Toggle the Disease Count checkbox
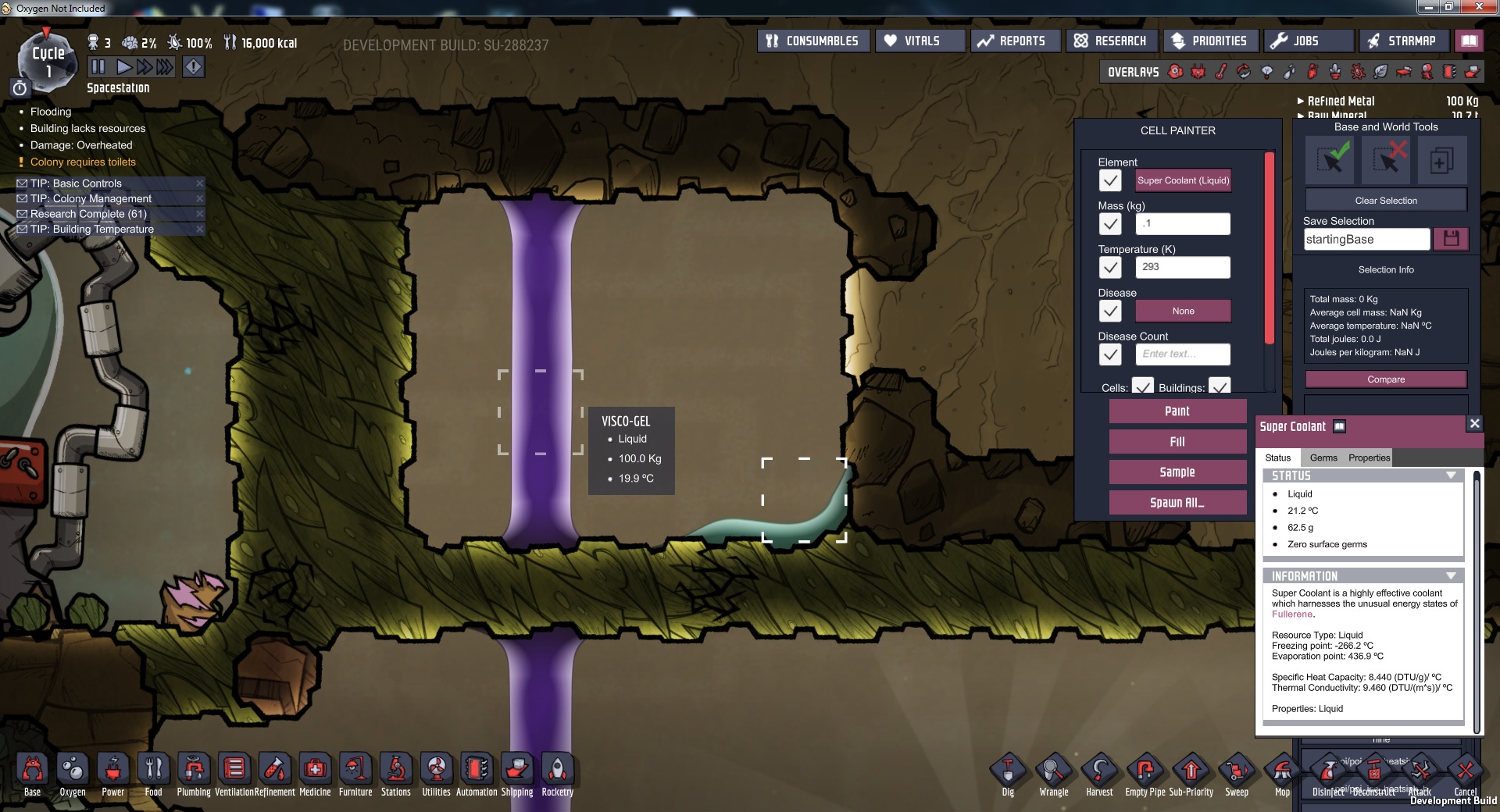This screenshot has width=1500, height=812. [1110, 354]
